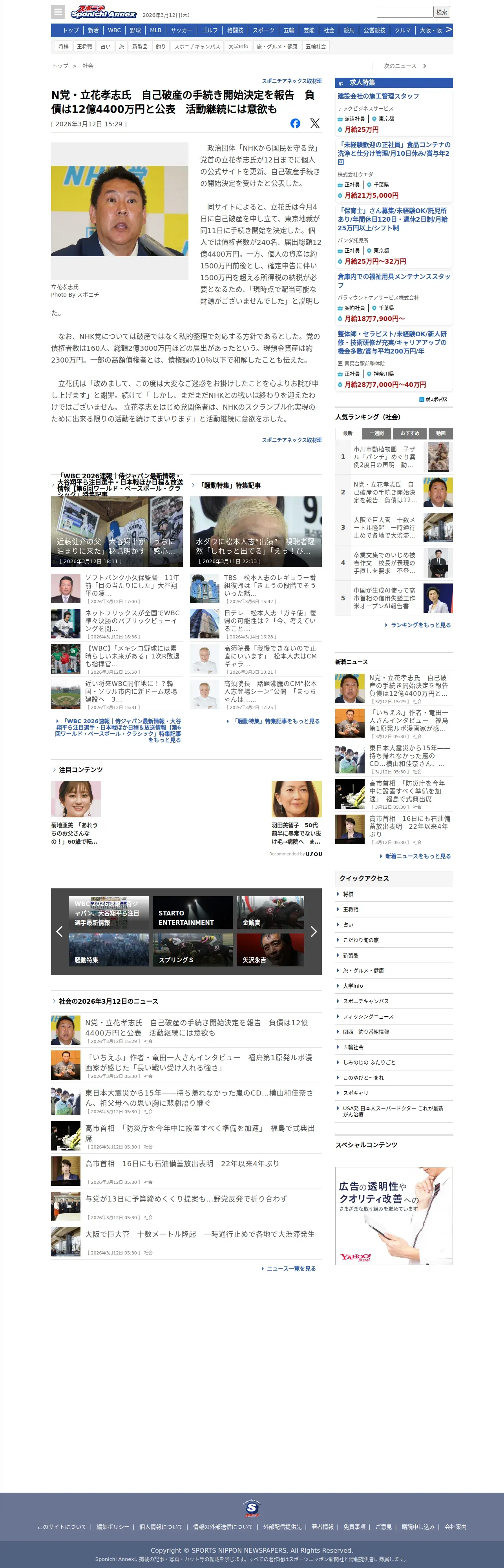Click the 検索 search button

[x=442, y=11]
